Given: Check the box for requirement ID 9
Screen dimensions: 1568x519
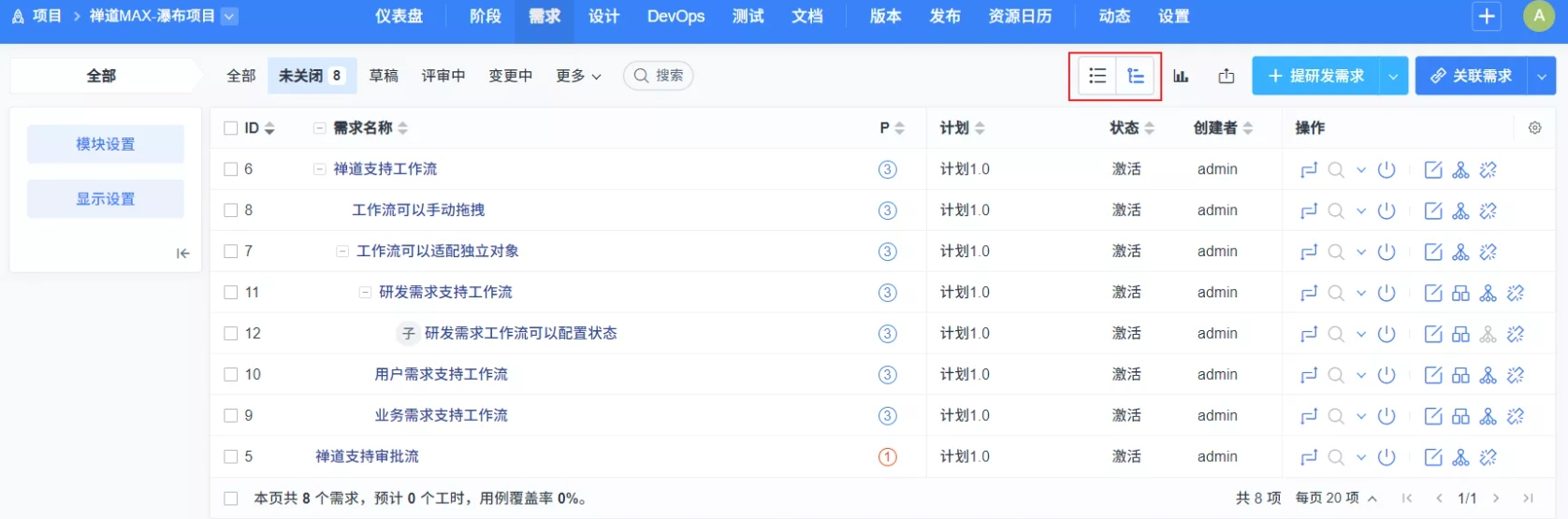Looking at the screenshot, I should (x=231, y=416).
